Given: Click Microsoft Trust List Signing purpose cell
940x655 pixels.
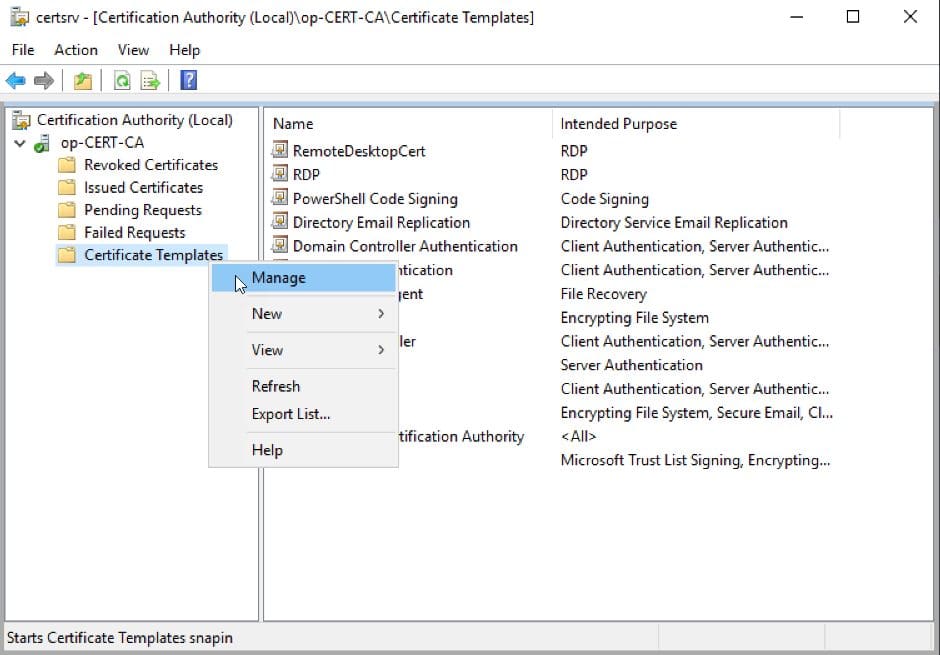Looking at the screenshot, I should tap(695, 460).
